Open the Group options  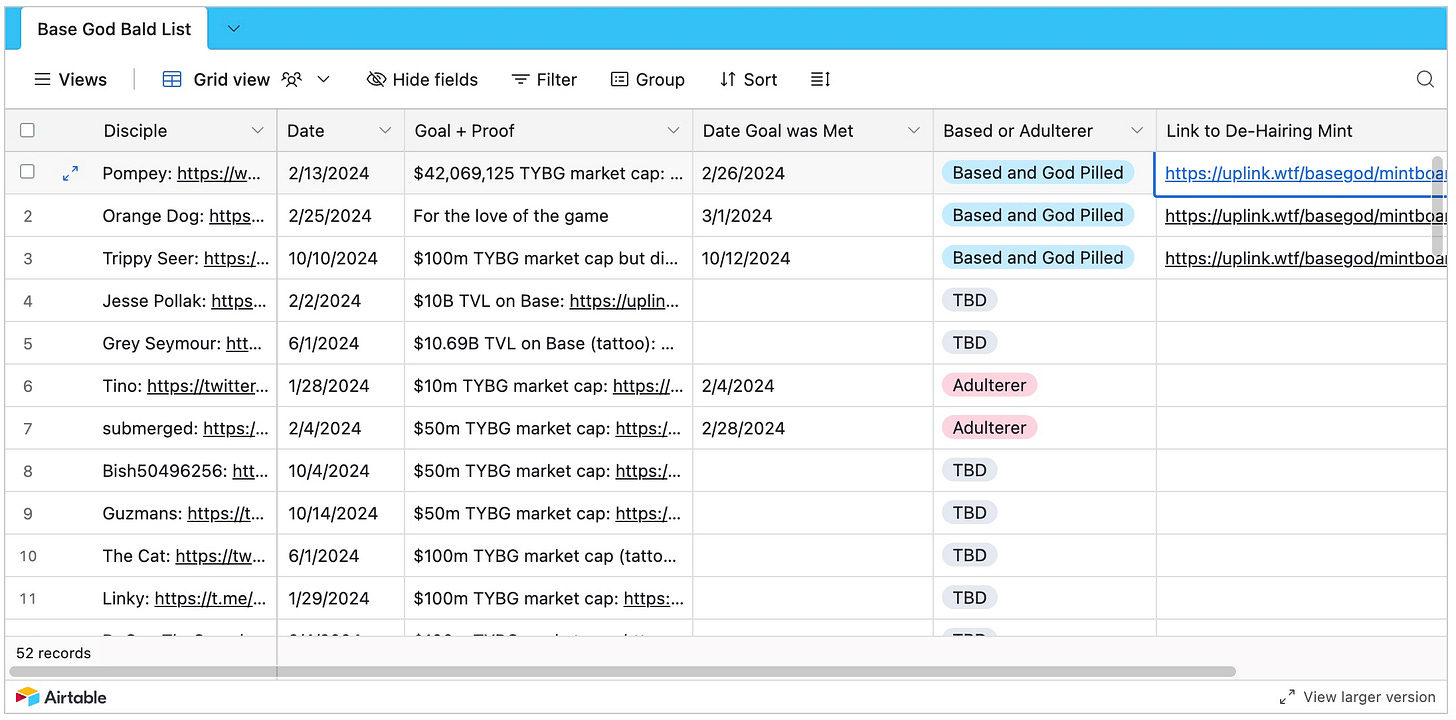pos(648,79)
